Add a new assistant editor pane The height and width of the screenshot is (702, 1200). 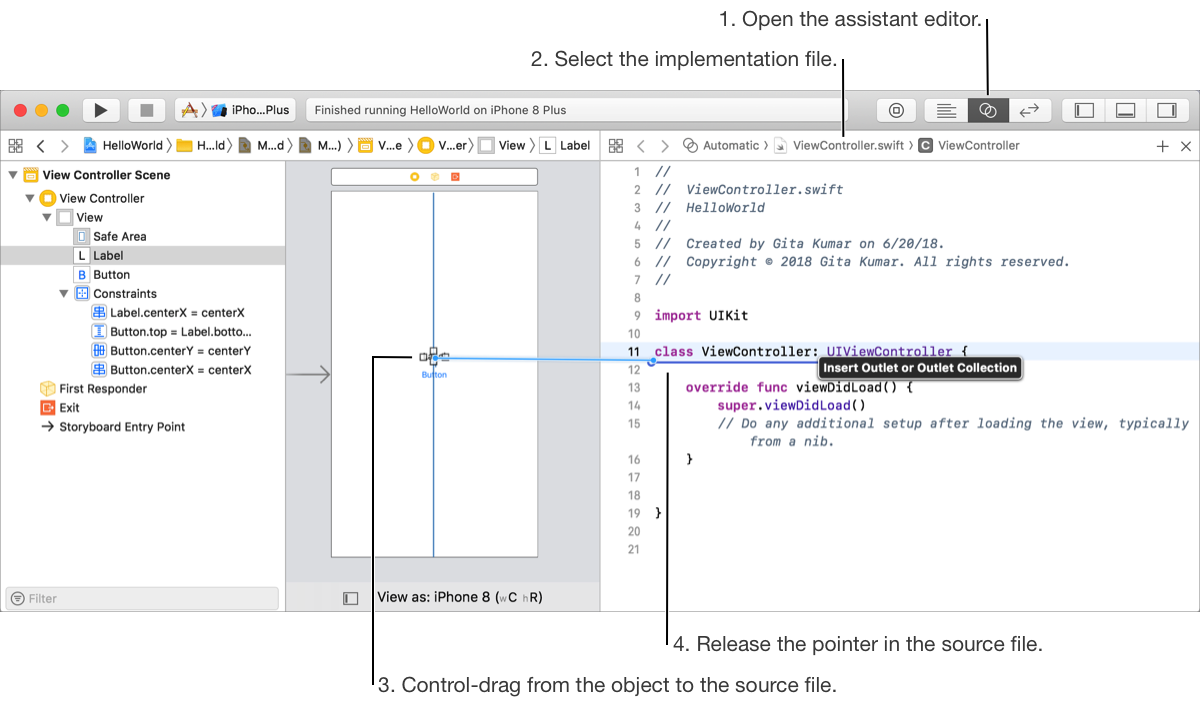point(1162,146)
